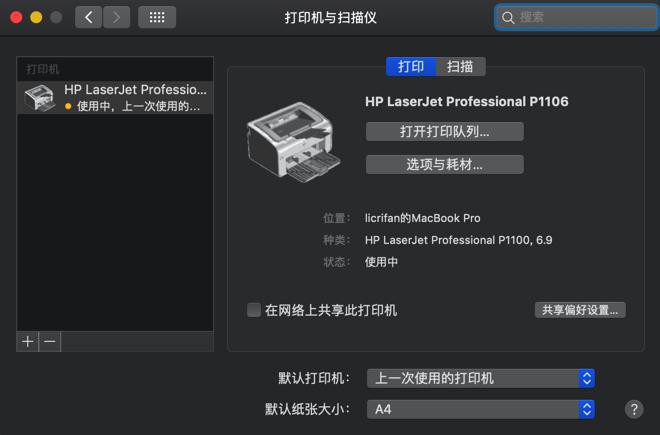Click the orange status dot in the printer row
660x435 pixels.
(x=68, y=106)
